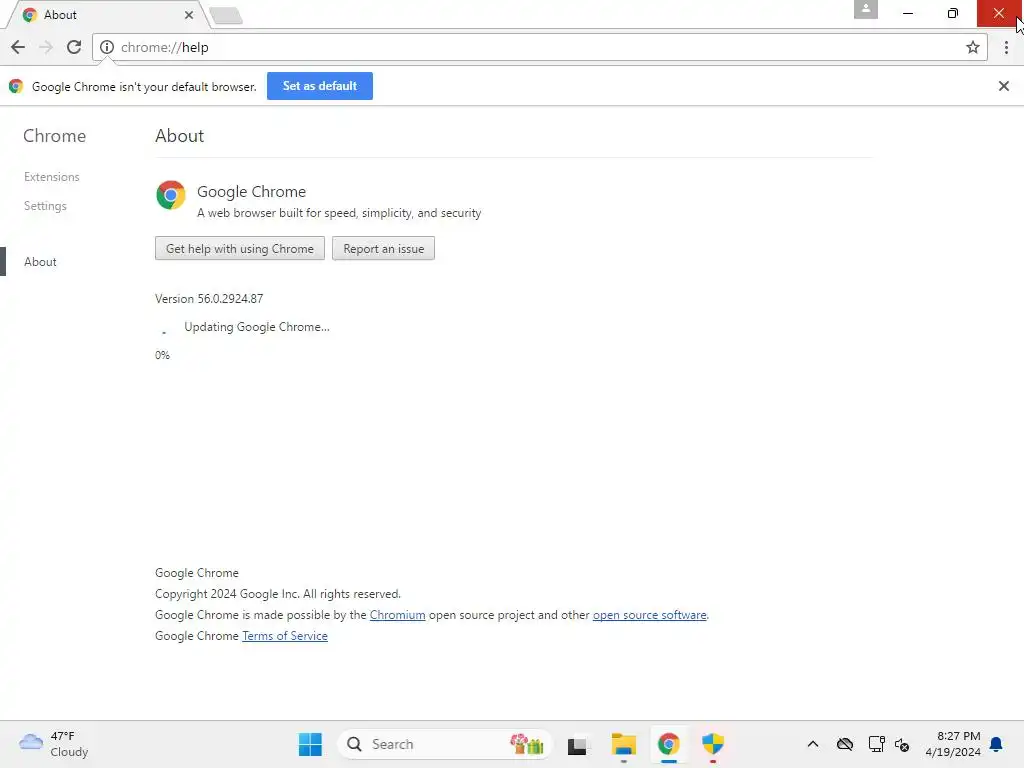Close the About tab
This screenshot has width=1024, height=768.
coord(189,14)
